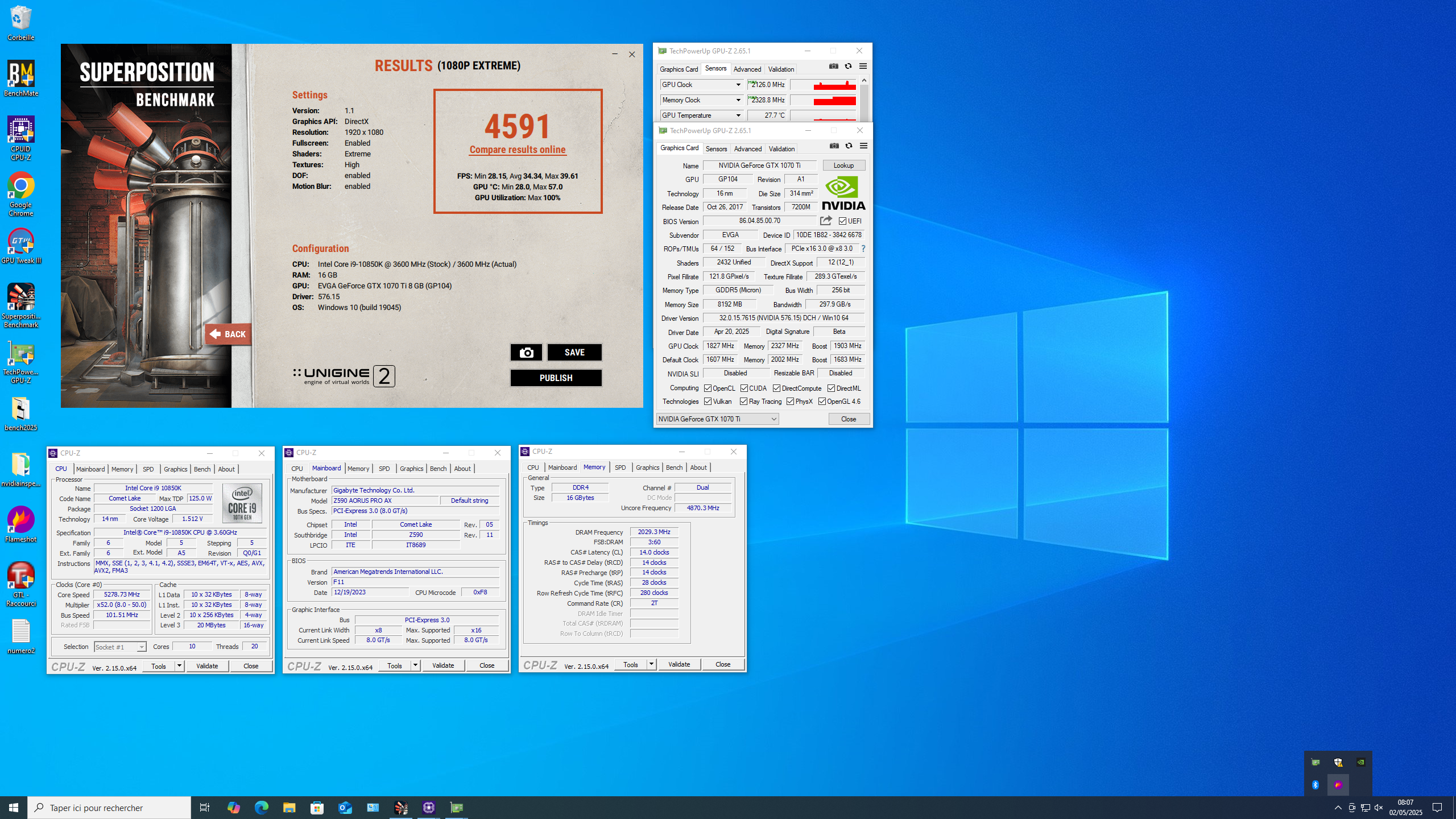Open Microsoft Edge from the taskbar
The width and height of the screenshot is (1456, 819).
coord(261,808)
